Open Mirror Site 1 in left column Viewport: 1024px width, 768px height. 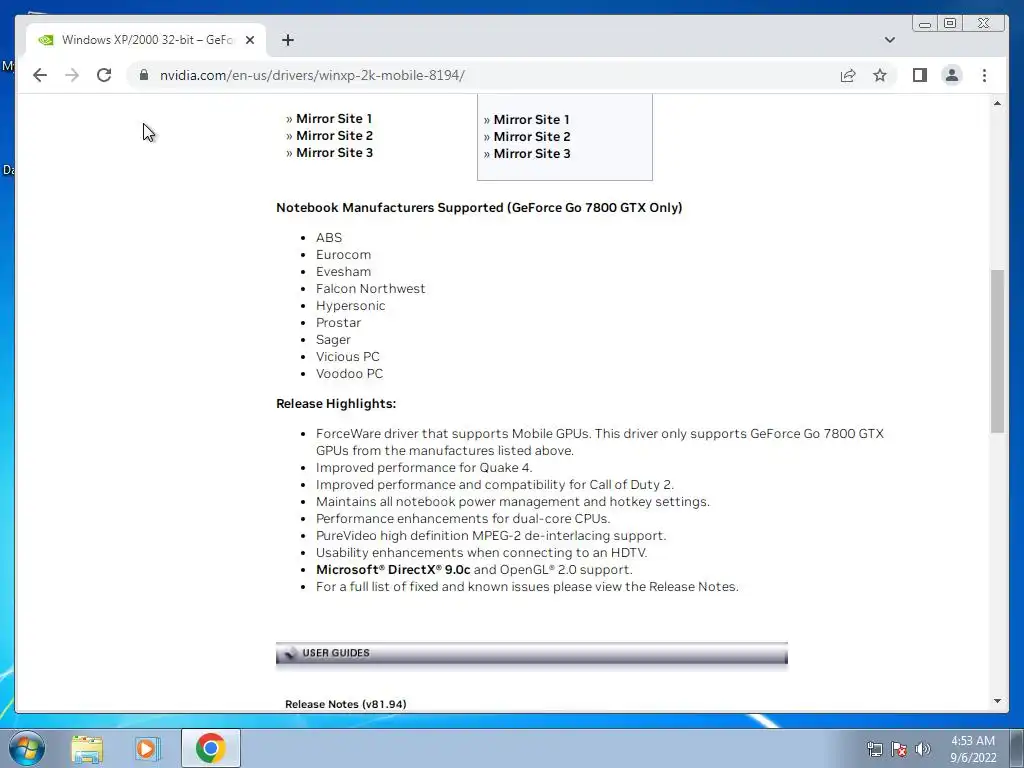(x=334, y=118)
